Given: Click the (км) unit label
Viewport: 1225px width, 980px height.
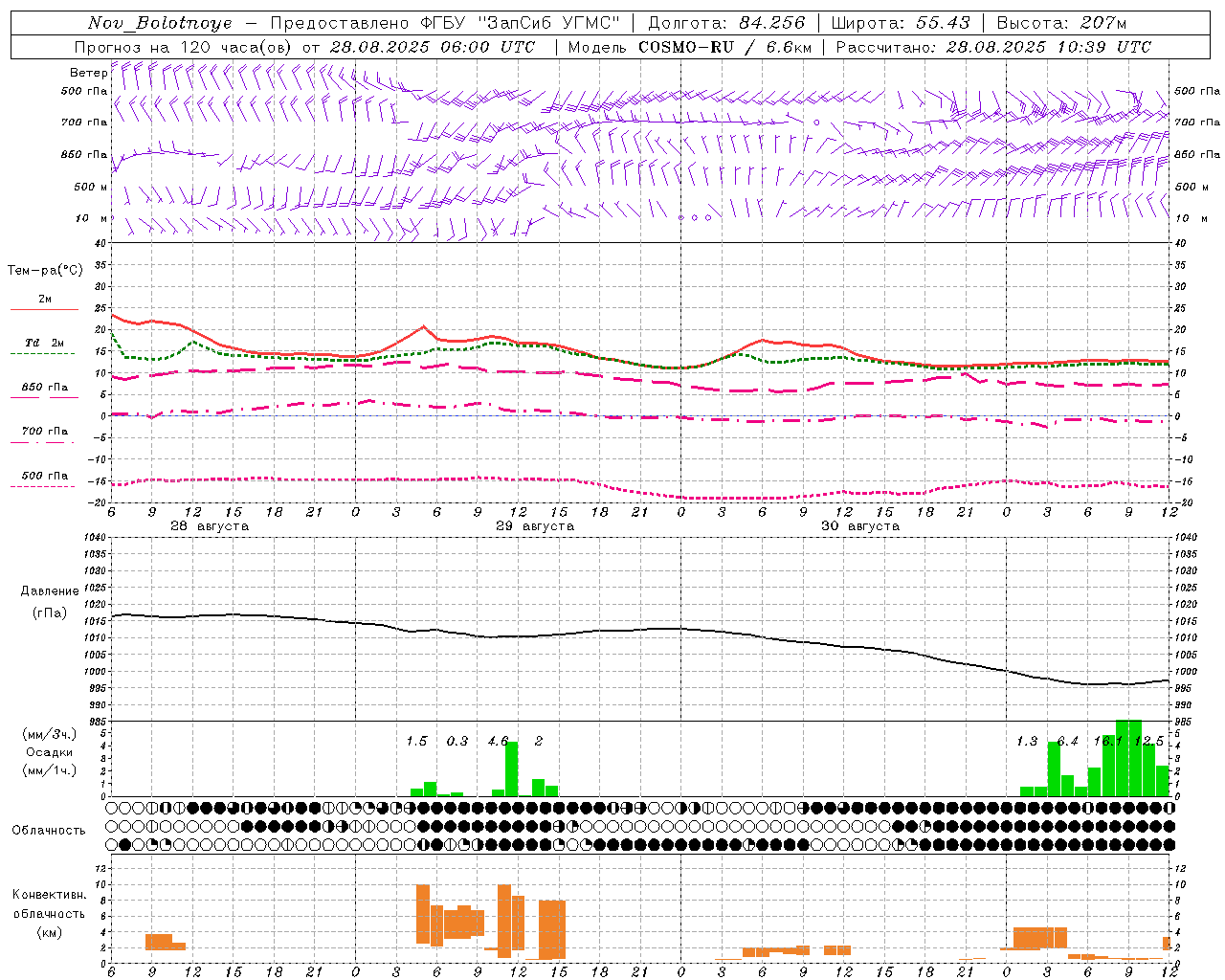Looking at the screenshot, I should tap(49, 932).
